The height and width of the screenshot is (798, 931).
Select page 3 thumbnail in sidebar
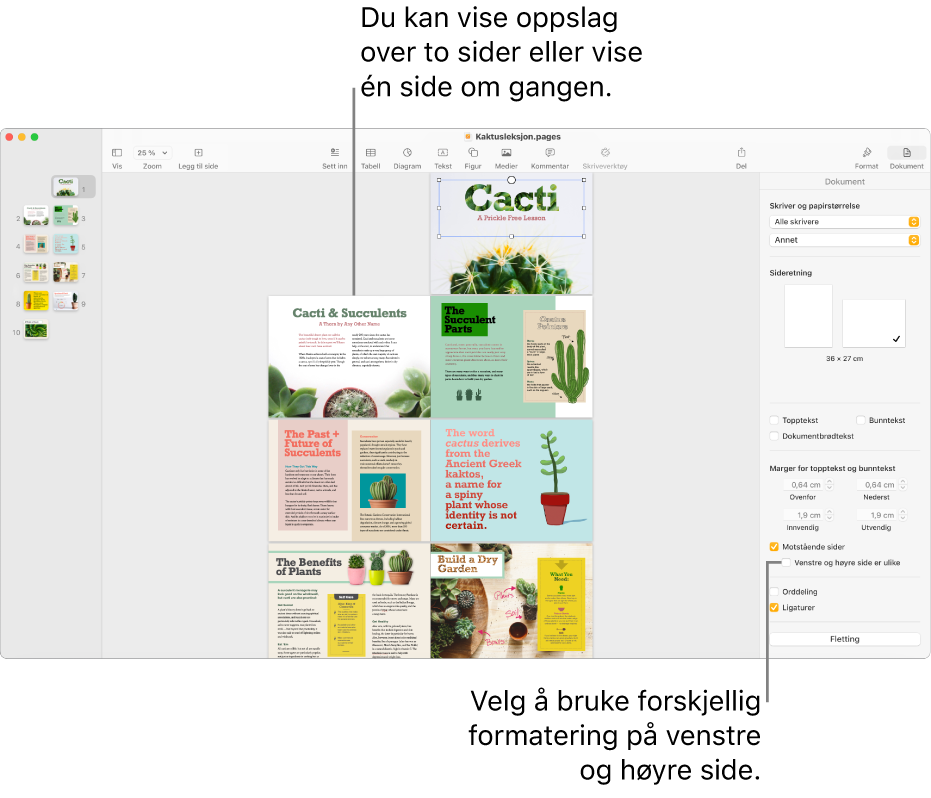(66, 216)
